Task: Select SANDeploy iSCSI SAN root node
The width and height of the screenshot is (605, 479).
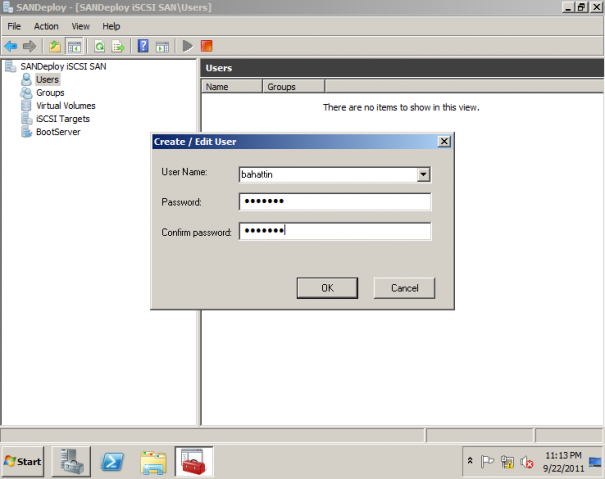Action: 63,66
